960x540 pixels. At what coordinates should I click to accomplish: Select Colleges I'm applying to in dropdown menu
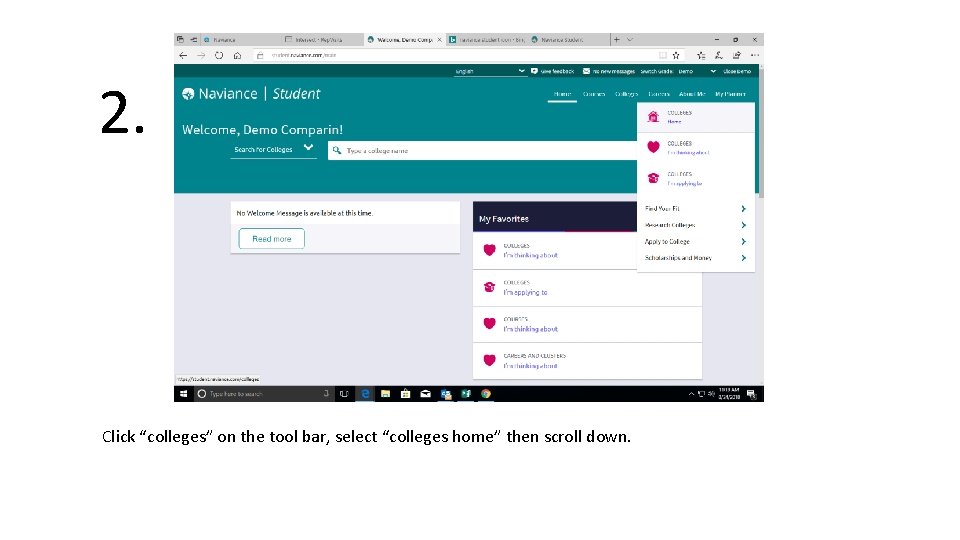(696, 178)
